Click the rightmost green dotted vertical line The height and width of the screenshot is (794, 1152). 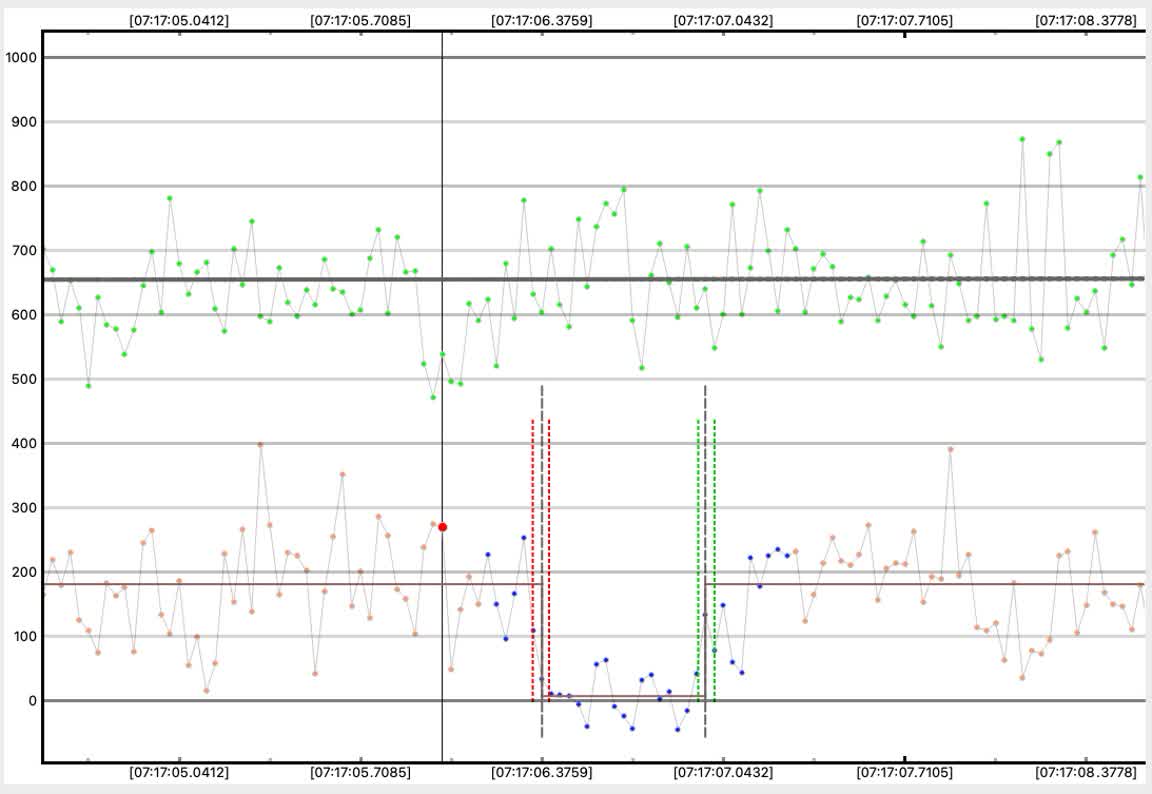click(714, 560)
